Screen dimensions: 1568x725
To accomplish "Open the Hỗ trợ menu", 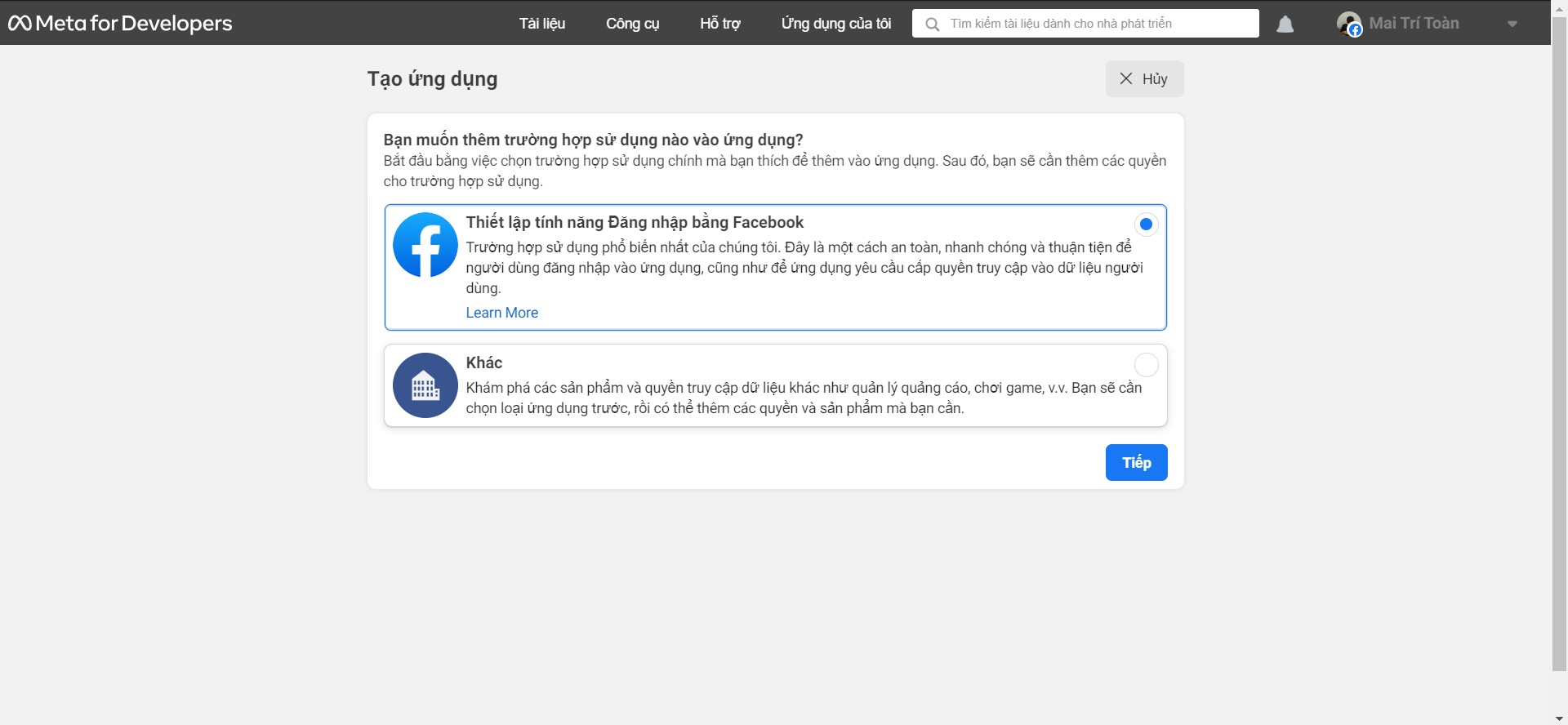I will click(720, 24).
